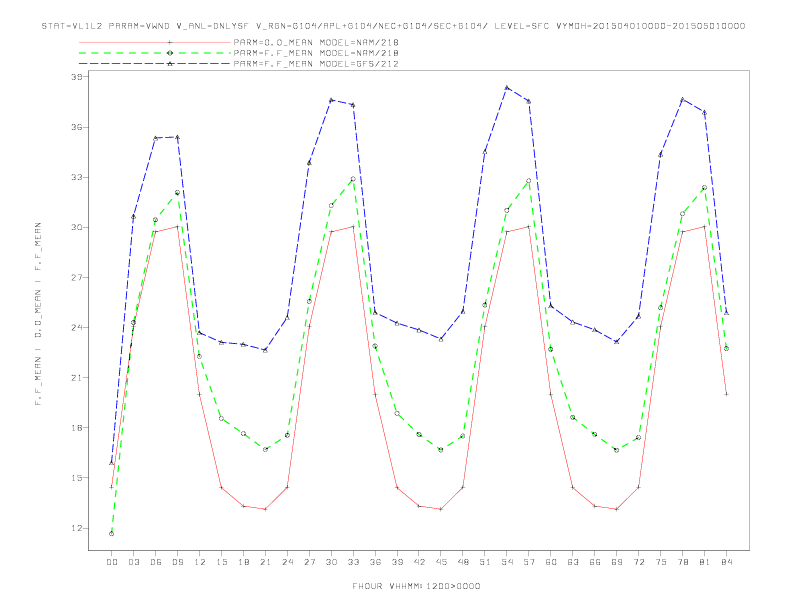The image size is (792, 612).
Task: Click x-axis forecast hour label 33
Action: 353,562
